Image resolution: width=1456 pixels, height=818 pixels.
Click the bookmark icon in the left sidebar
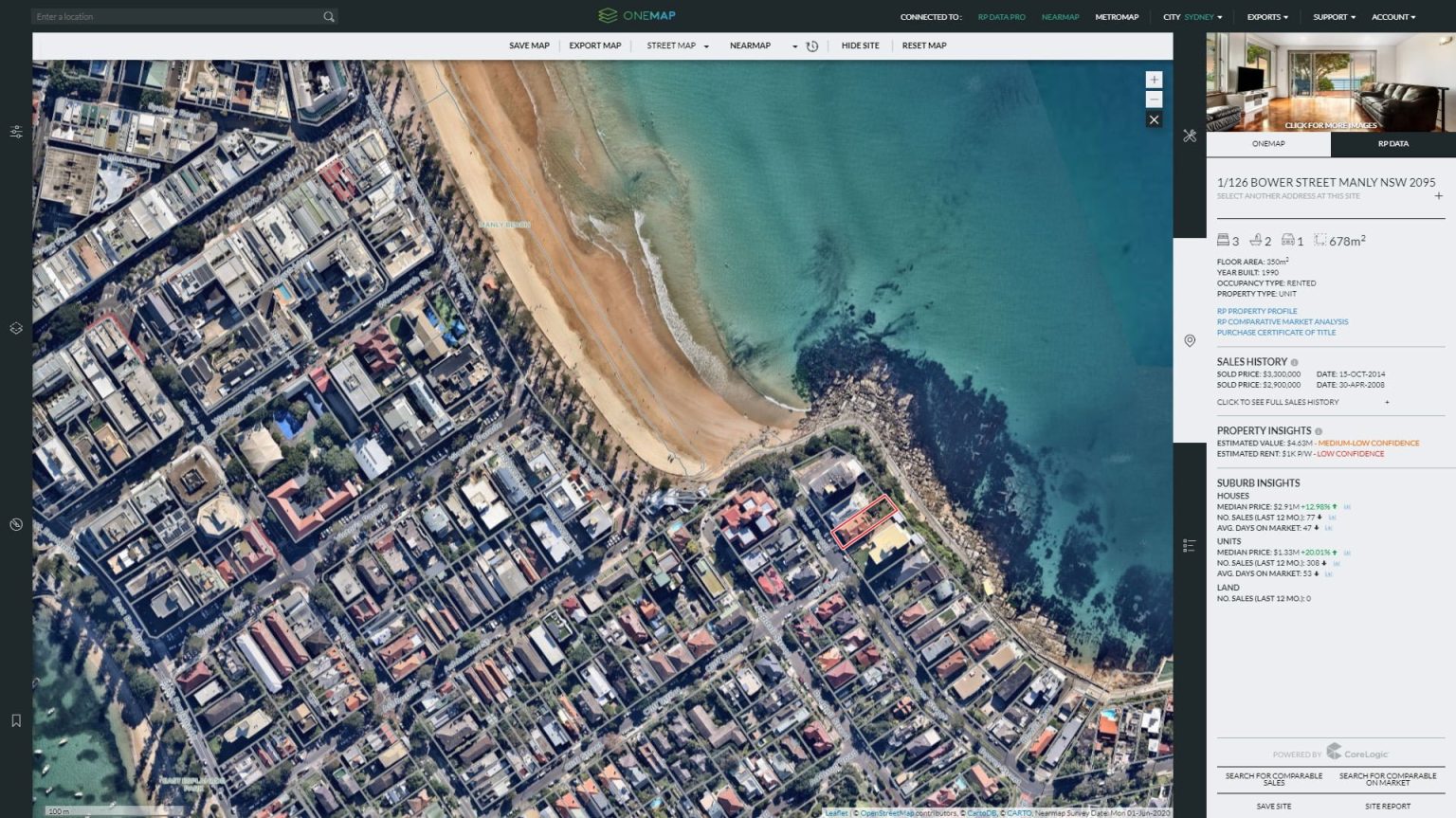click(15, 719)
